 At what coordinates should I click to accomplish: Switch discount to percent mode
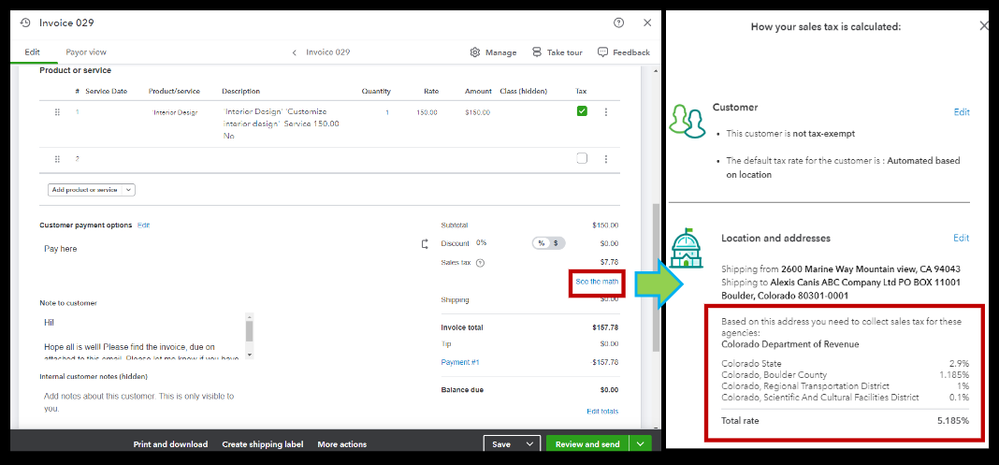[541, 243]
